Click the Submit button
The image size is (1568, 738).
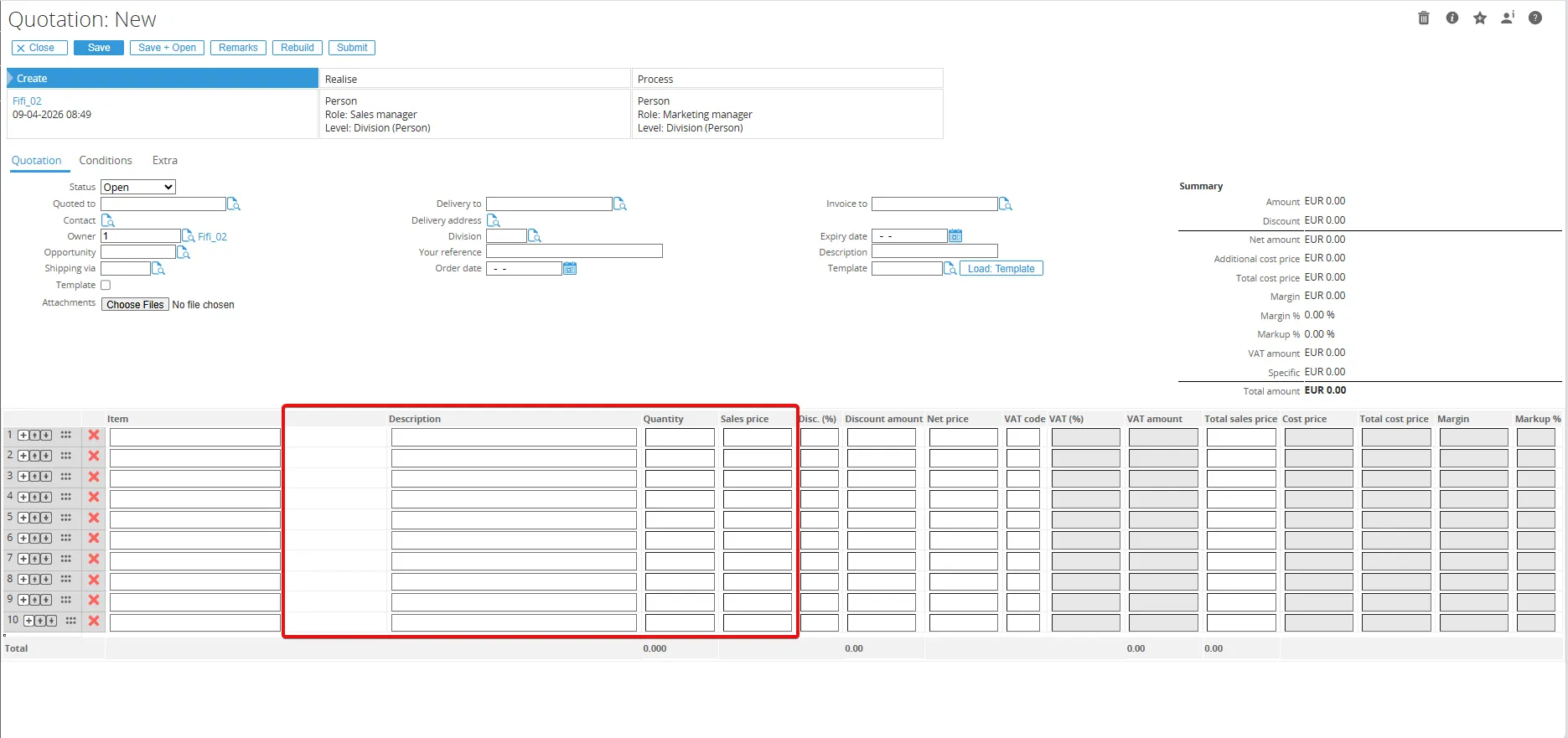pos(352,48)
